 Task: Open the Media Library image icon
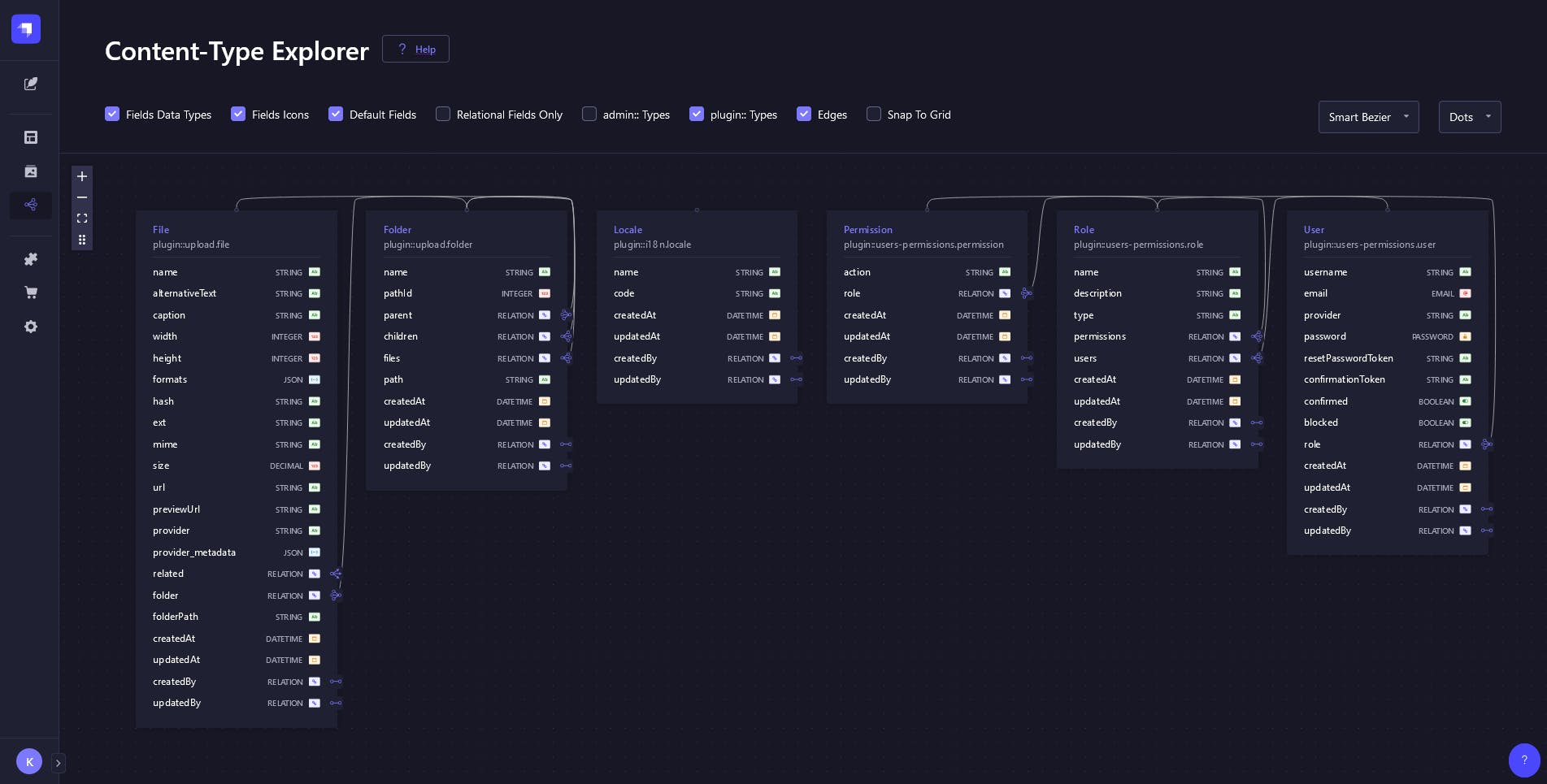click(x=30, y=171)
